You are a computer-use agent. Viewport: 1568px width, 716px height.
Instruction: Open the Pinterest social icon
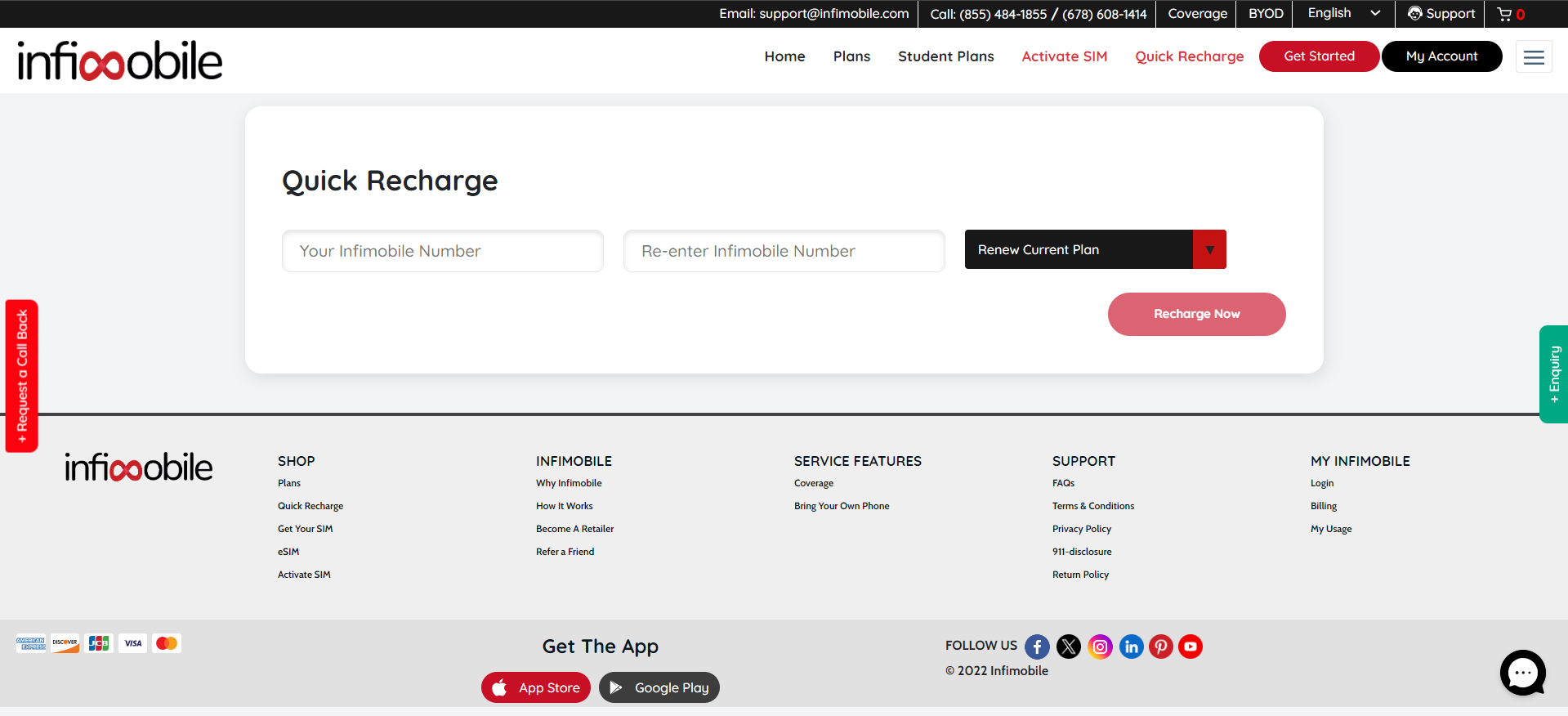[x=1161, y=647]
